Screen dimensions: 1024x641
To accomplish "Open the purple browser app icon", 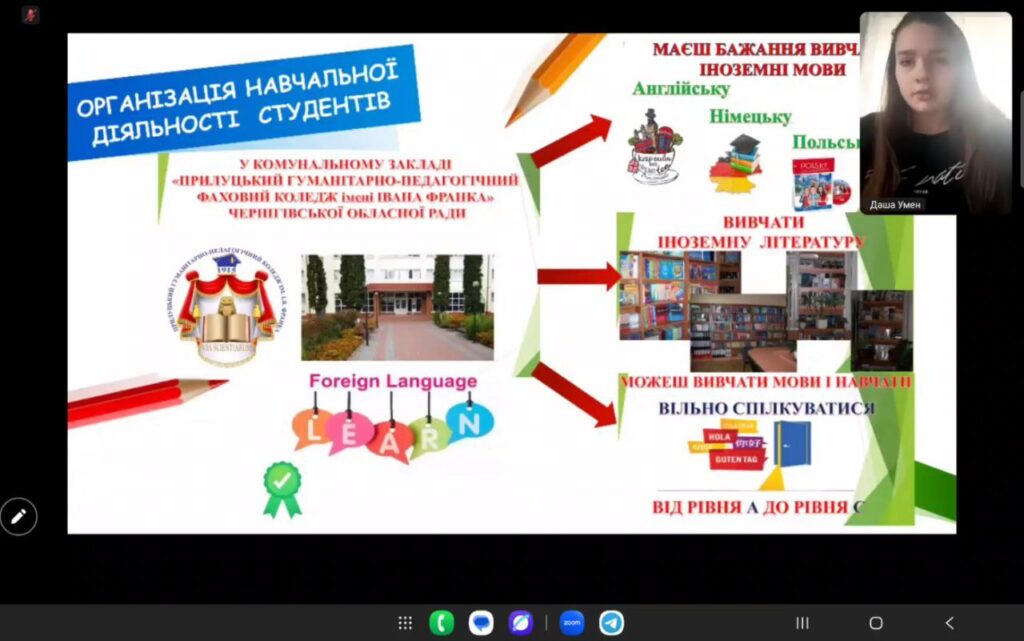I will [x=520, y=623].
